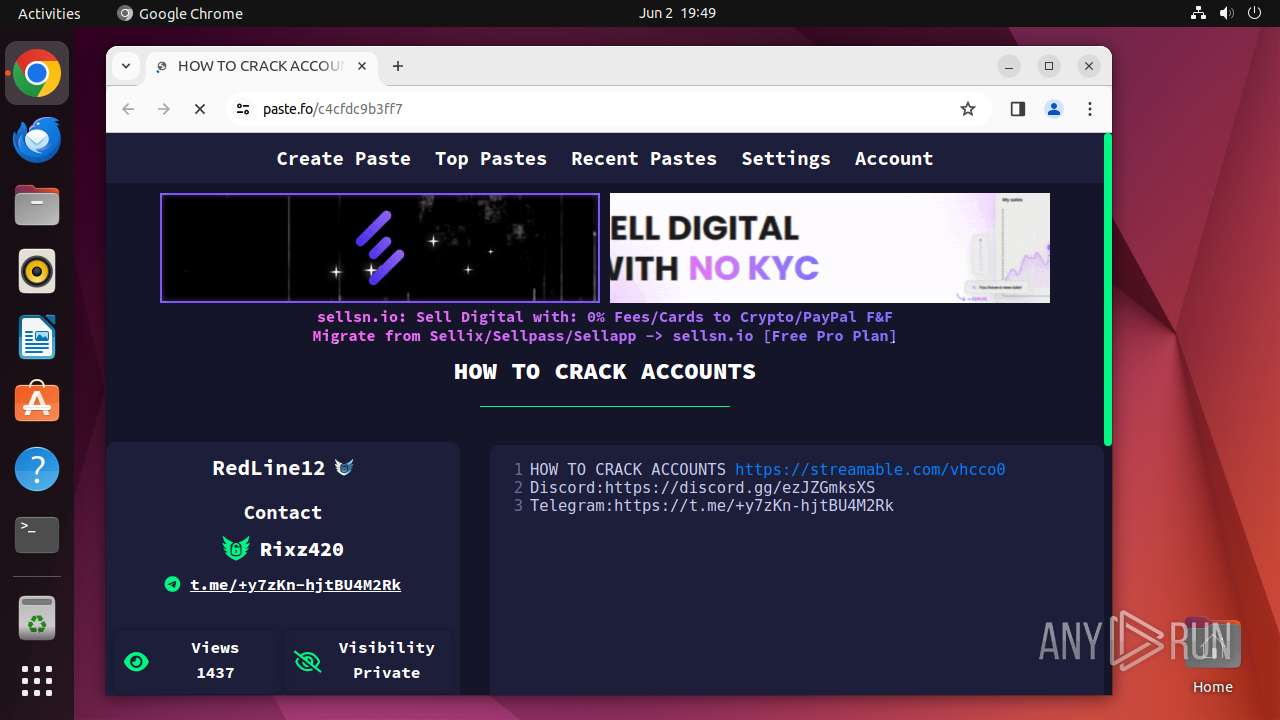Click the Visibility Private label
Screen dimensions: 1280x720
(386, 660)
